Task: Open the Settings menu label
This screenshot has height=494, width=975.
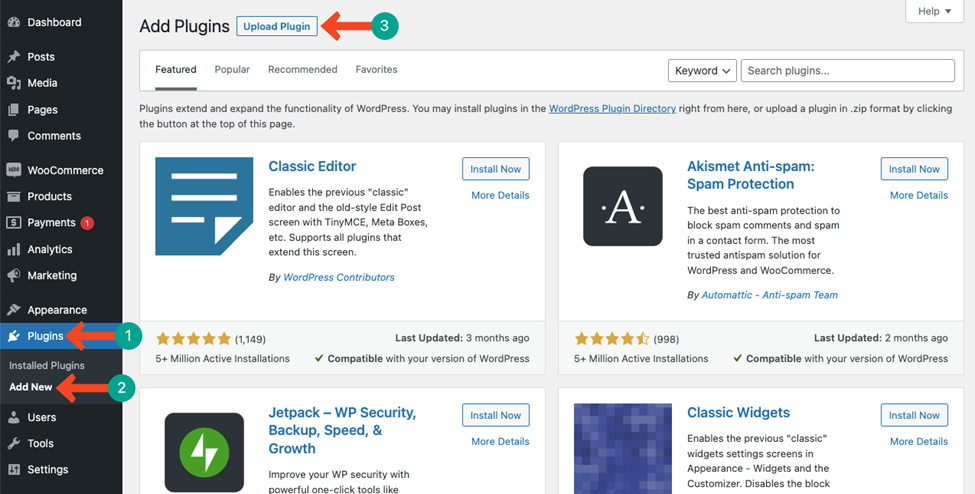Action: (x=48, y=470)
